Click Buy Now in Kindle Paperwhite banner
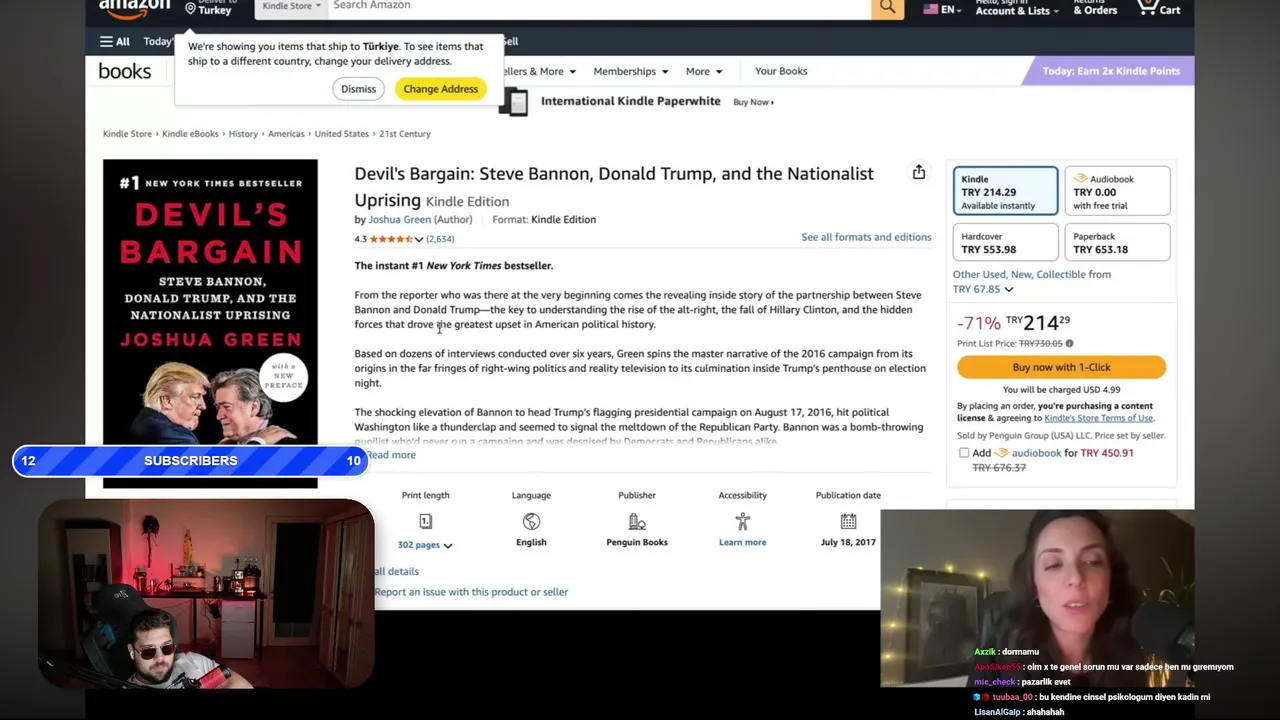 [753, 102]
